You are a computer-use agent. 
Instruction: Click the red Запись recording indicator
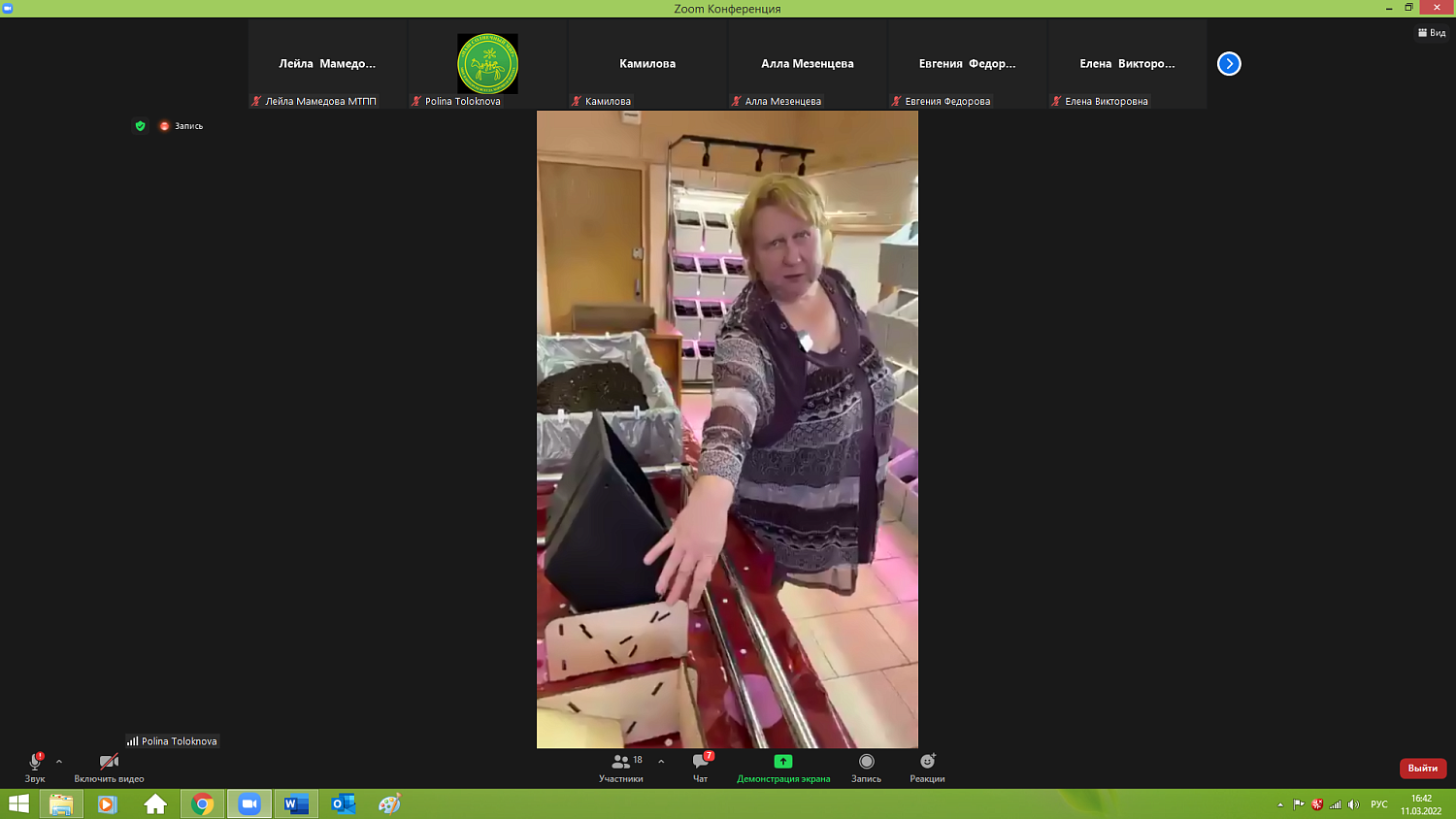(182, 126)
